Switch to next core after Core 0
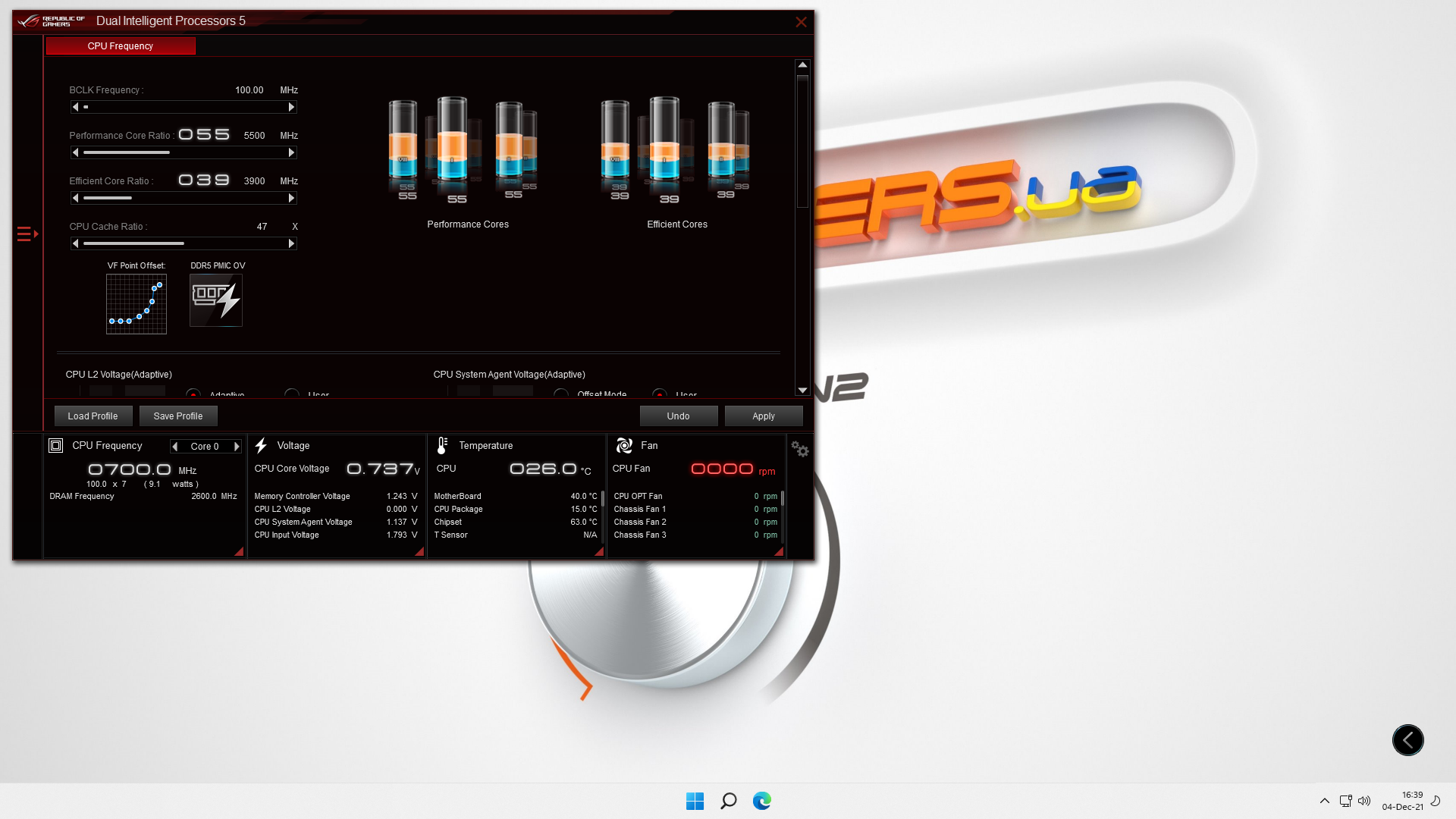The height and width of the screenshot is (819, 1456). 237,447
